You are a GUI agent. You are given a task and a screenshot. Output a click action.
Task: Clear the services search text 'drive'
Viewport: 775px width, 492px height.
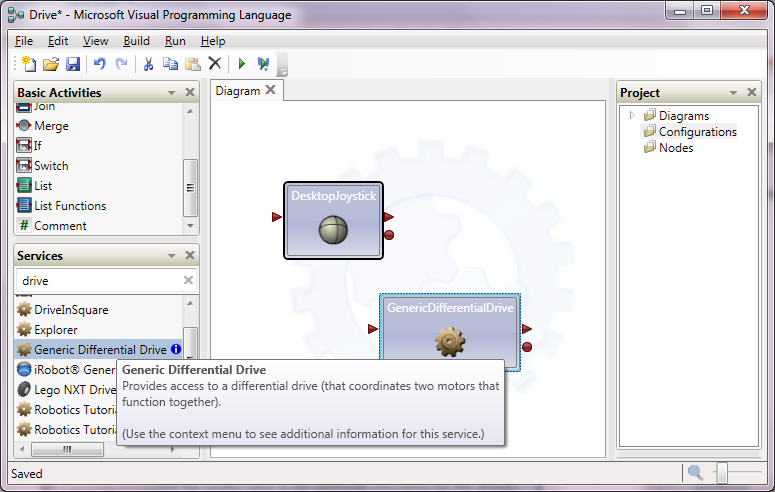click(x=188, y=280)
